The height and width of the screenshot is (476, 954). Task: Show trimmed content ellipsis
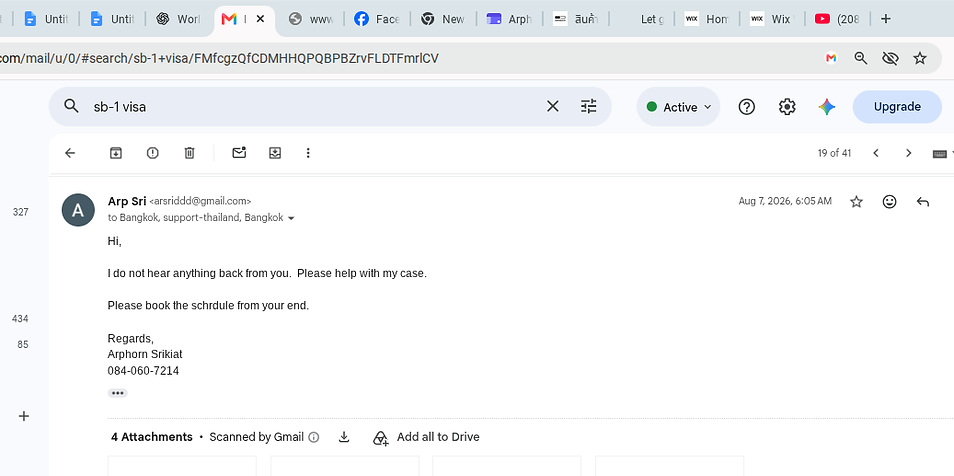[x=117, y=393]
